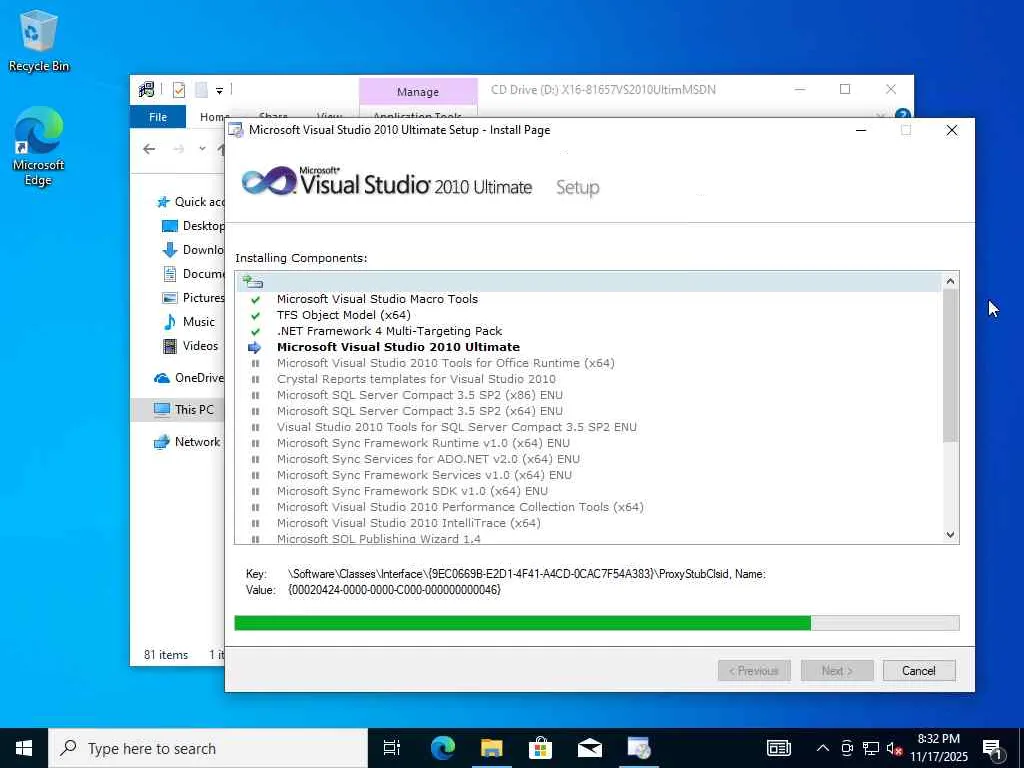Viewport: 1024px width, 768px height.
Task: Click the setup window title bar icon
Action: [236, 130]
